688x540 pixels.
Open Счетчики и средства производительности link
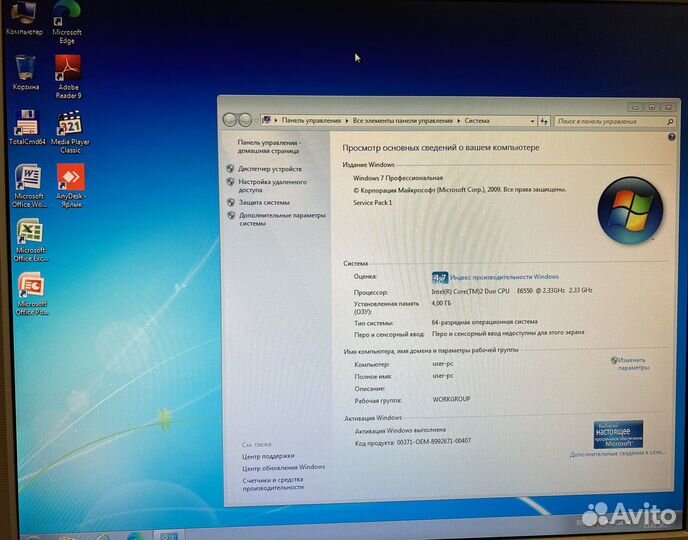[273, 483]
